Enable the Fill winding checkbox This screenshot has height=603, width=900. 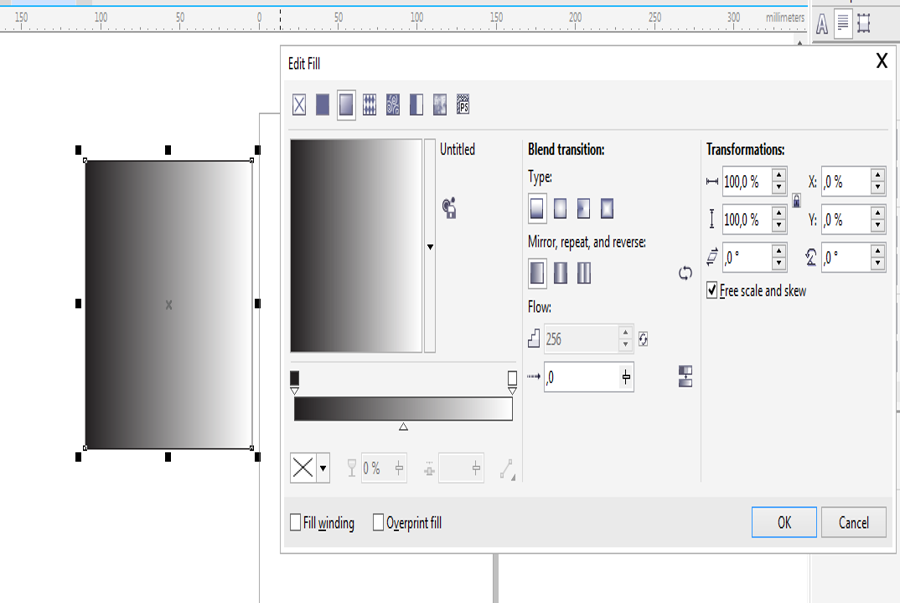(296, 522)
